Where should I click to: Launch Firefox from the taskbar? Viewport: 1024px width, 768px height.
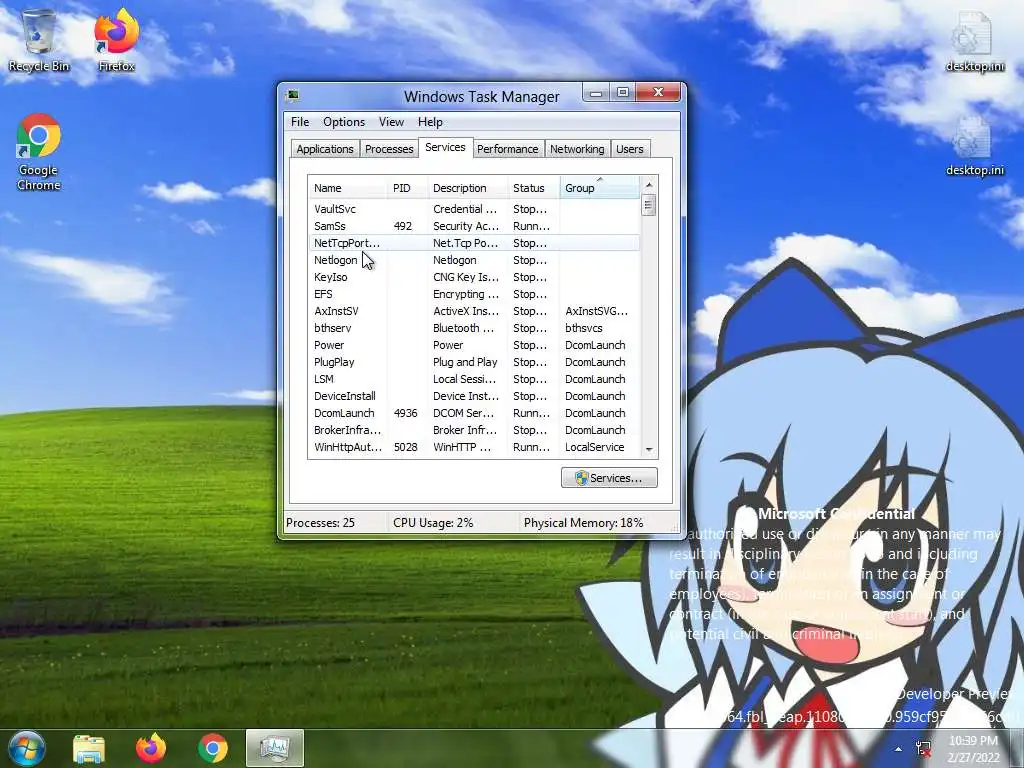pos(151,748)
